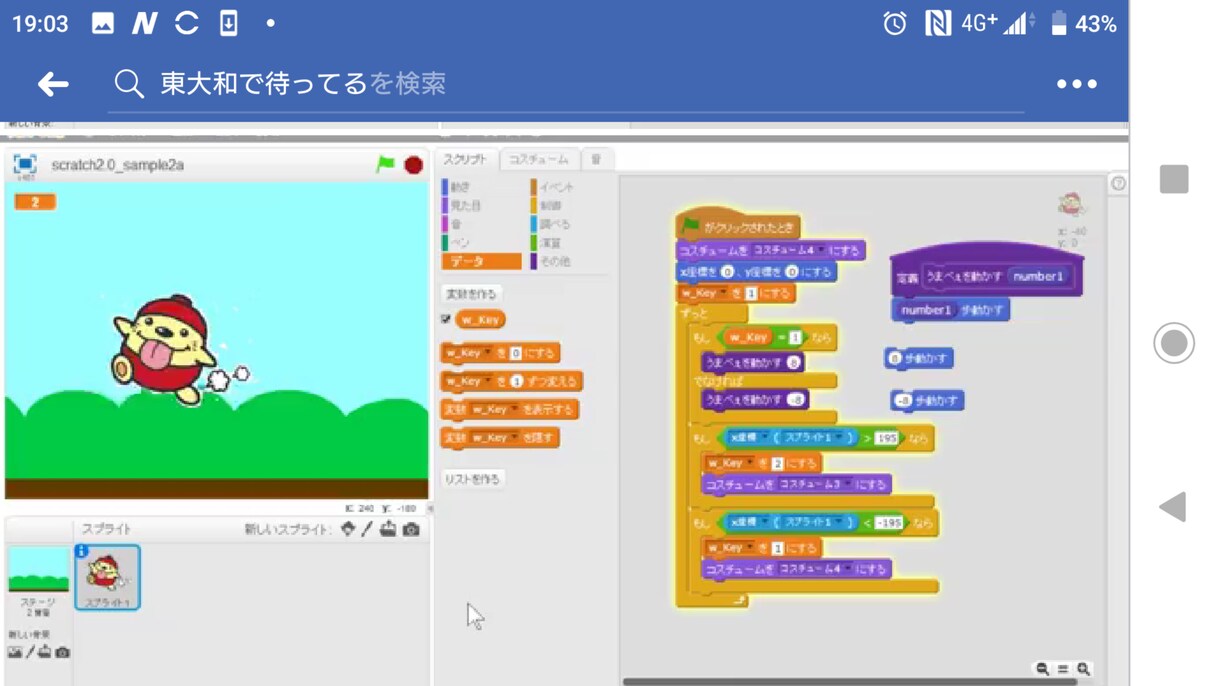Zoom out the scripts area
Viewport: 1220px width, 686px height.
coord(1042,669)
